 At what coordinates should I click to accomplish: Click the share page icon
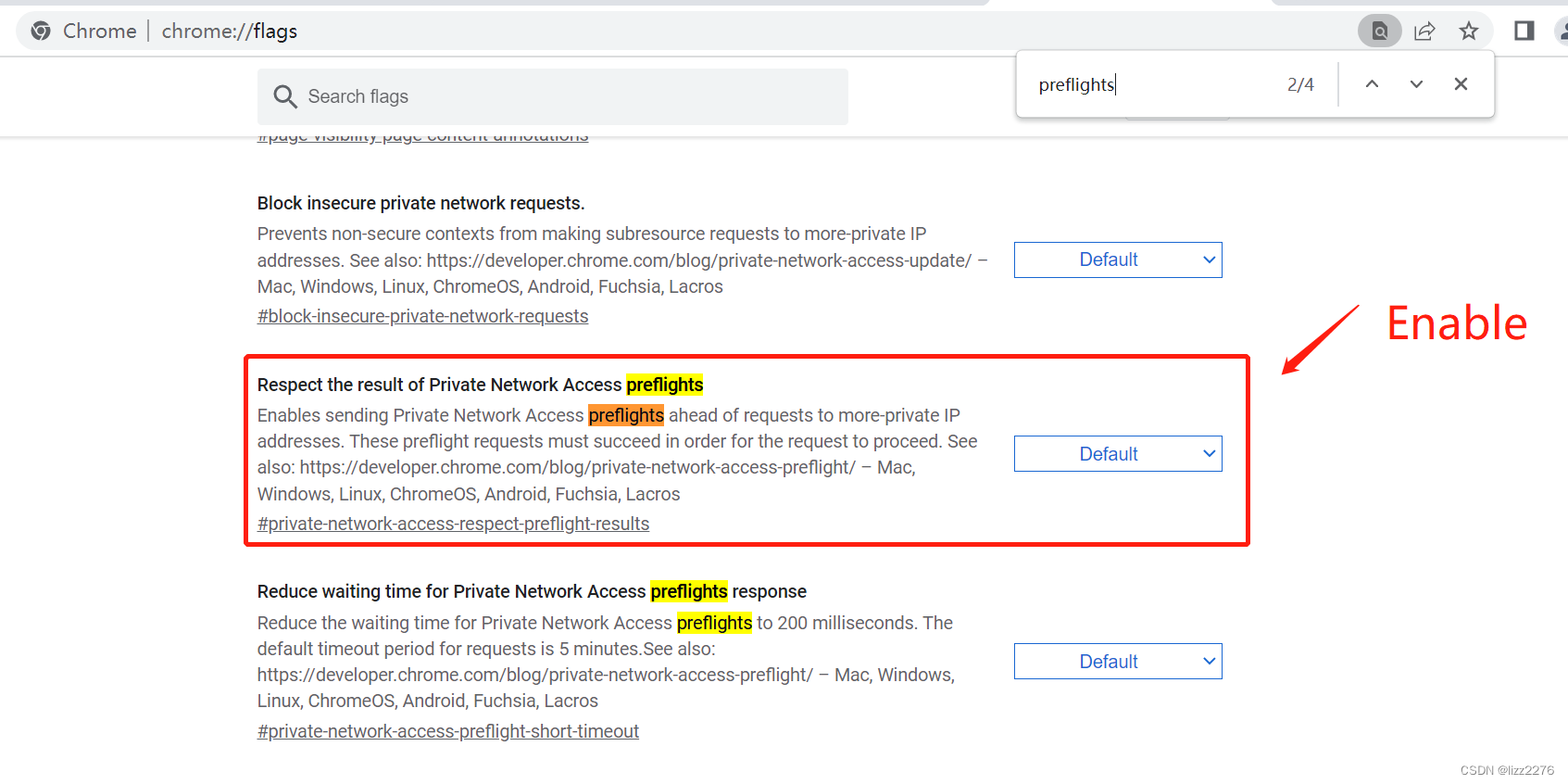(x=1424, y=31)
